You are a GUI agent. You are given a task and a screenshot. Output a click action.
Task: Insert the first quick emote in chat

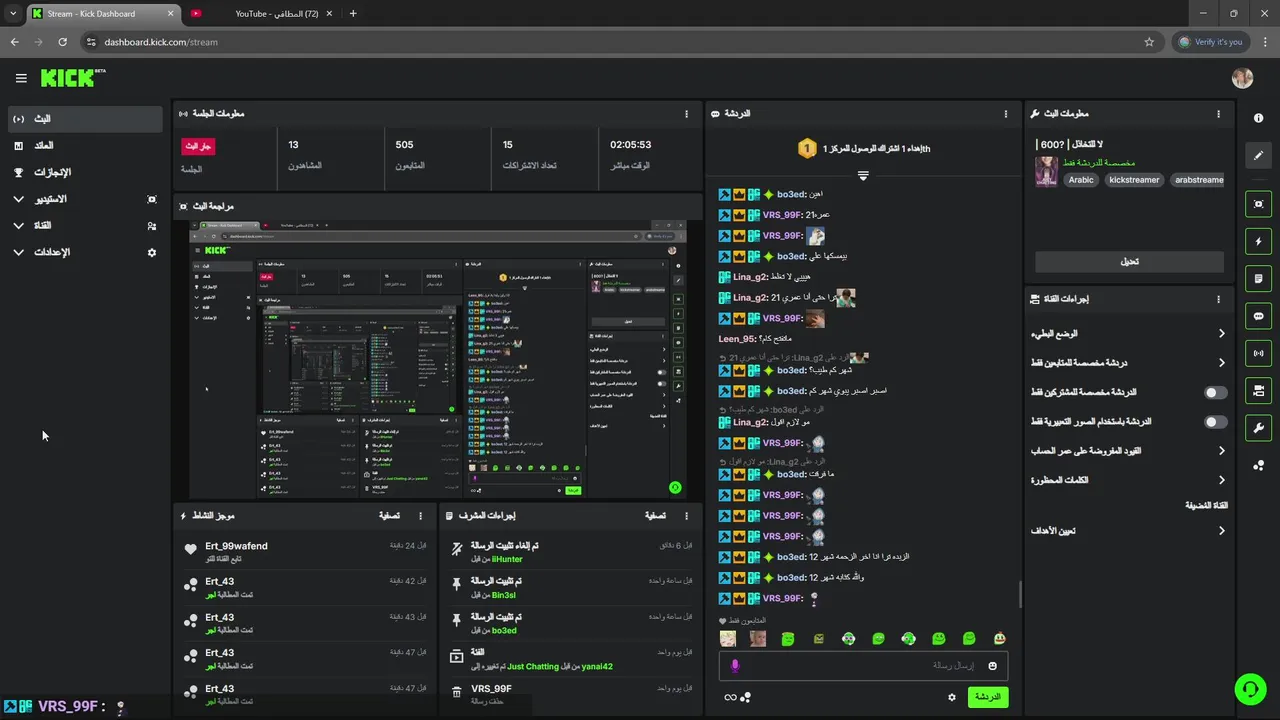pos(728,638)
